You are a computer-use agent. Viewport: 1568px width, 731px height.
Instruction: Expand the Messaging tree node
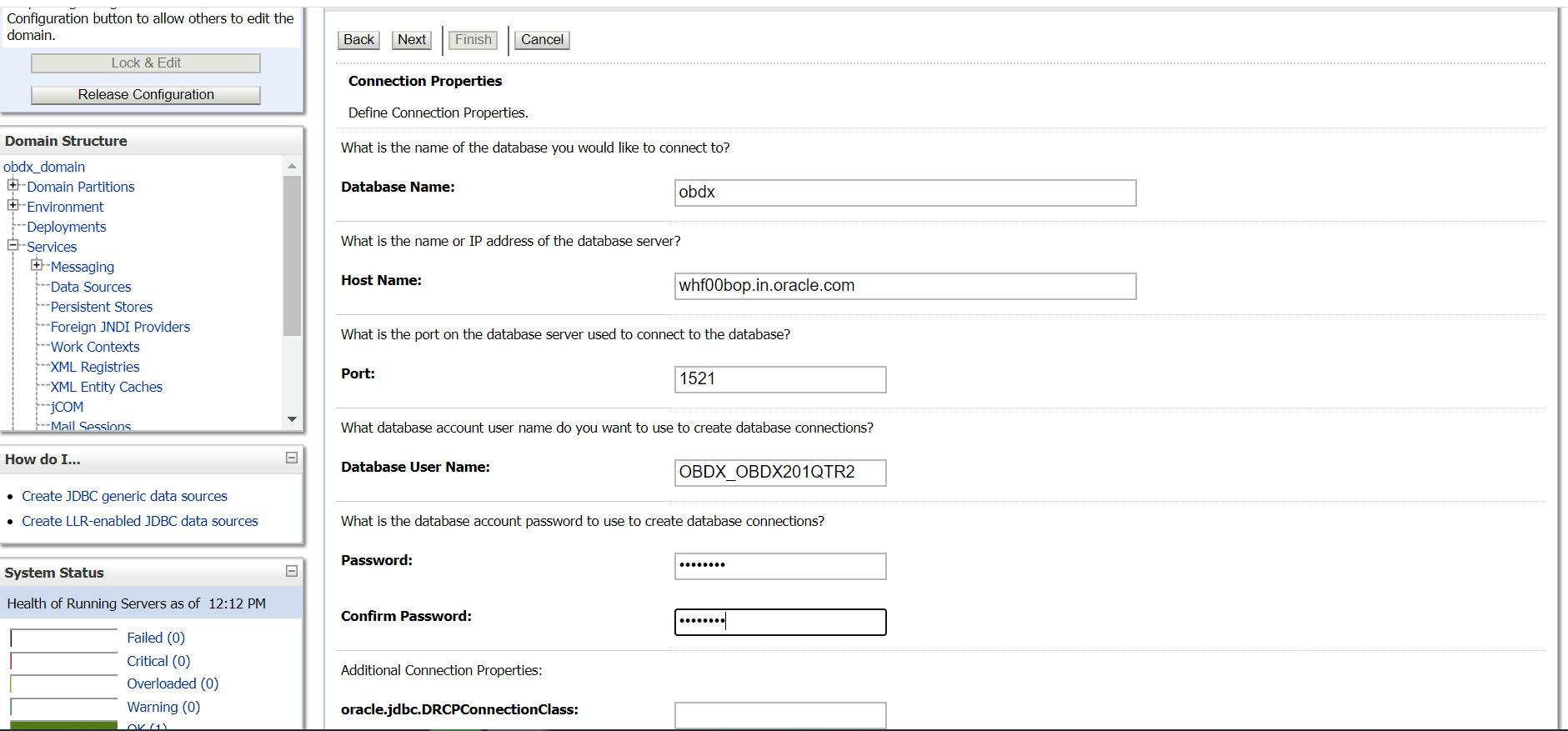point(37,265)
